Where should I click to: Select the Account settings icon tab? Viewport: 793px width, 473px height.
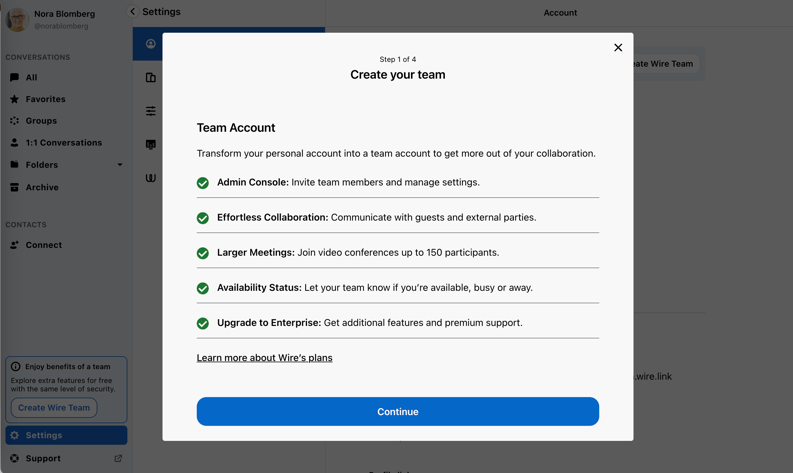(x=151, y=44)
